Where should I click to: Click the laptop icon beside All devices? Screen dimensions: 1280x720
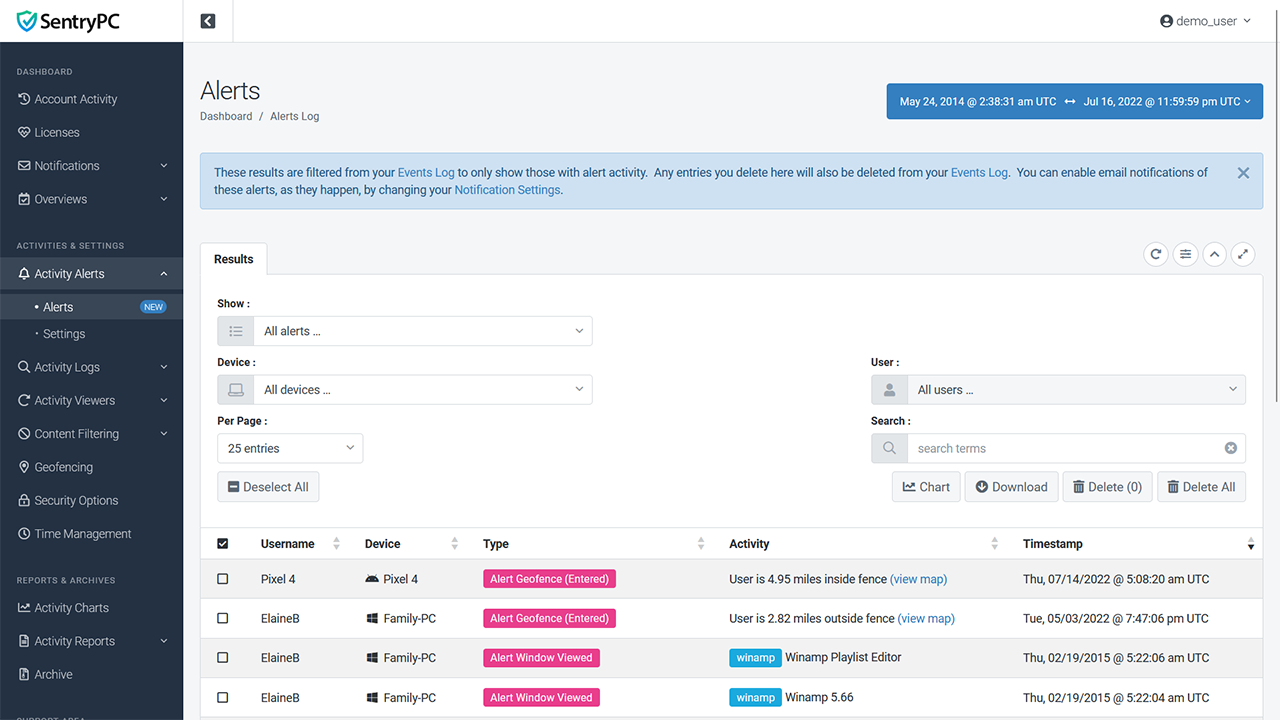pos(236,390)
